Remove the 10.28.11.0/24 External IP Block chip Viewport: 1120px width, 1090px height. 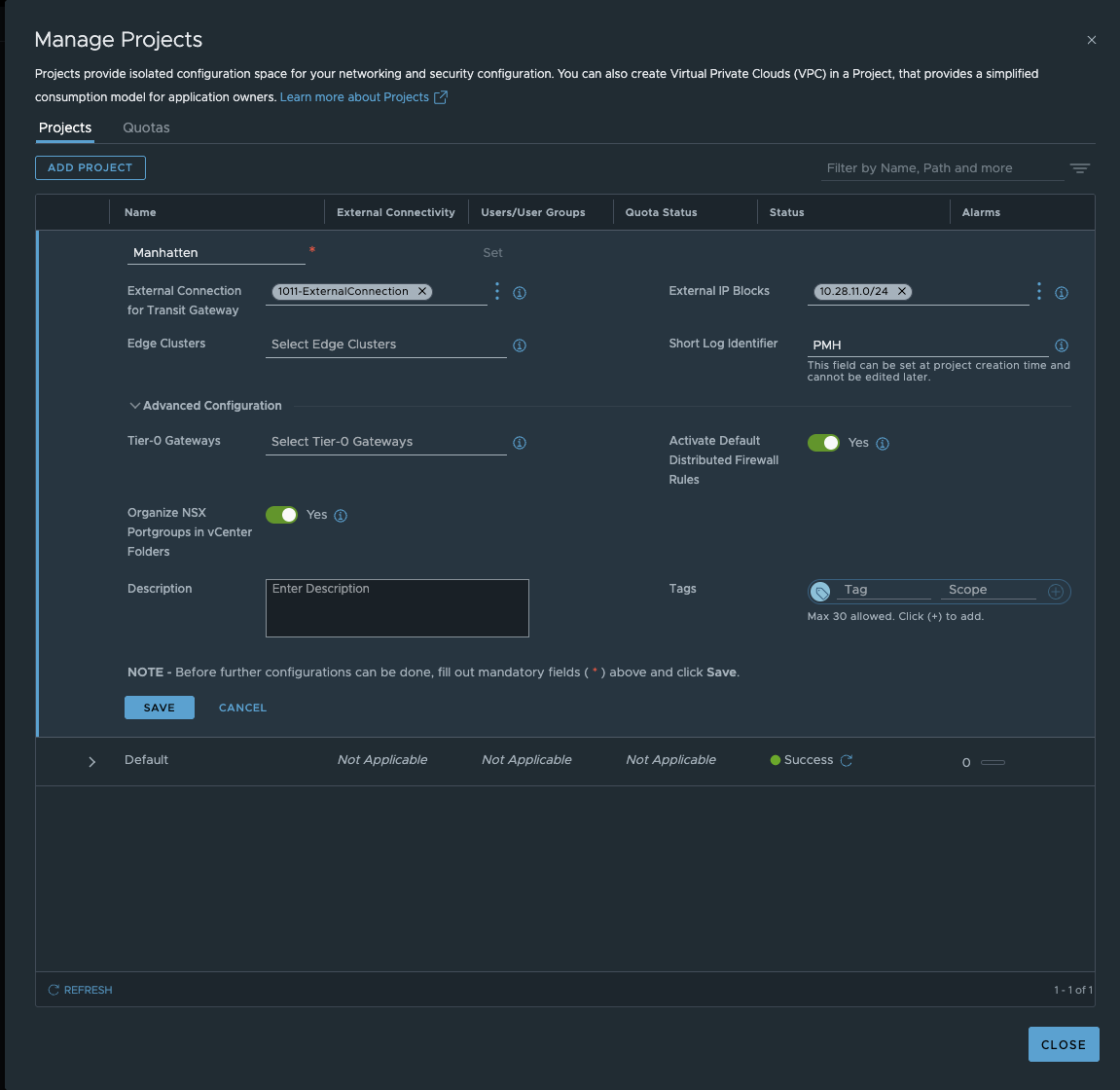(x=902, y=291)
